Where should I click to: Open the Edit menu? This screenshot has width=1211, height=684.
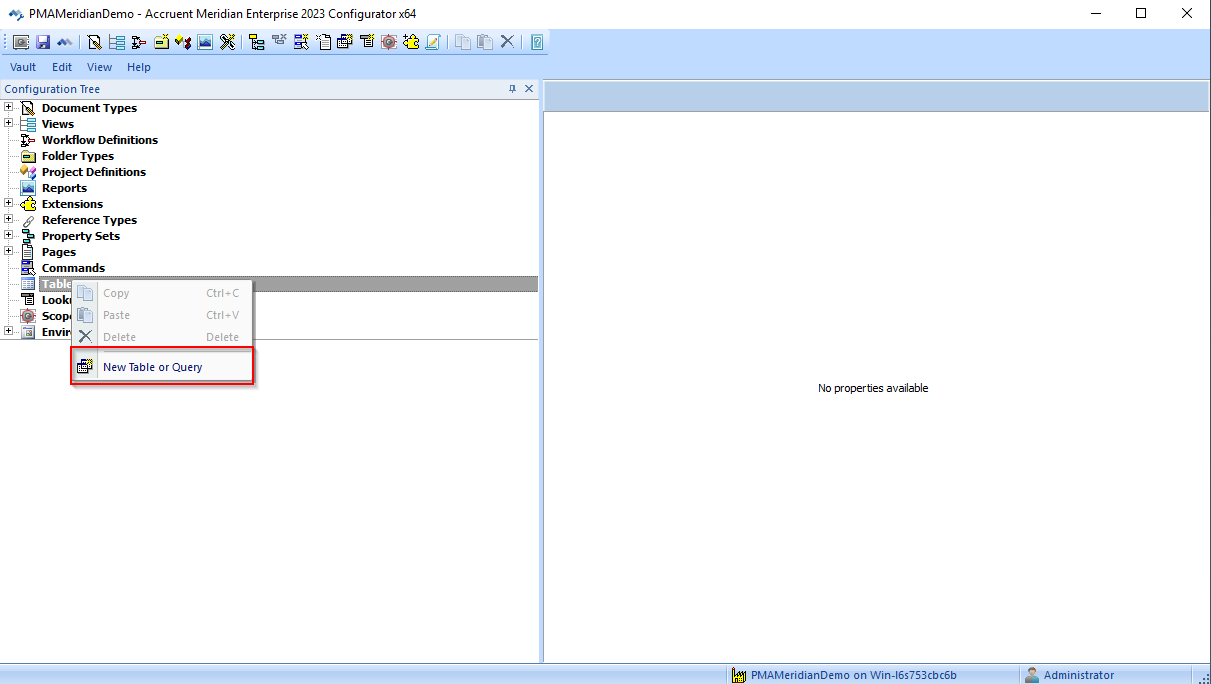point(62,67)
